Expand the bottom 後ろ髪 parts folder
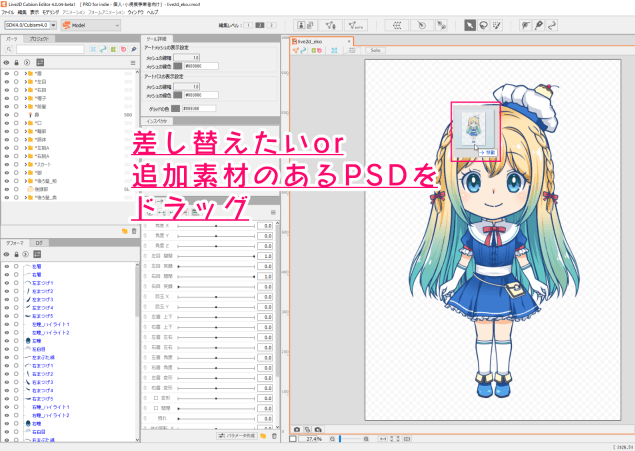 point(26,198)
